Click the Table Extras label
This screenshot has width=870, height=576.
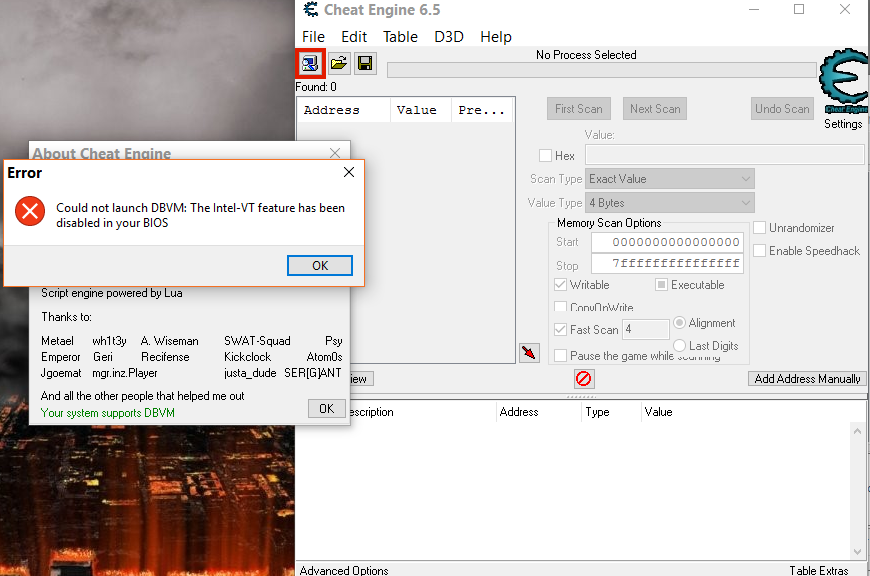click(x=819, y=570)
